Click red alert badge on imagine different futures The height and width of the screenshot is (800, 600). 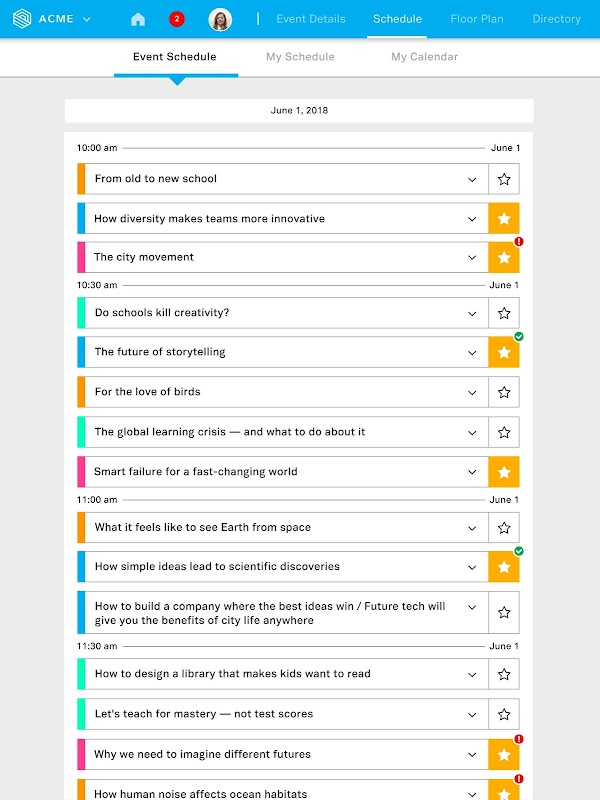coord(519,739)
